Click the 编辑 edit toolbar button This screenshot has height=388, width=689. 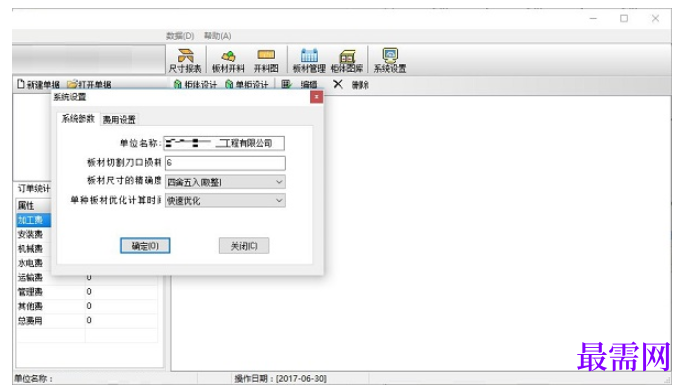tap(300, 84)
